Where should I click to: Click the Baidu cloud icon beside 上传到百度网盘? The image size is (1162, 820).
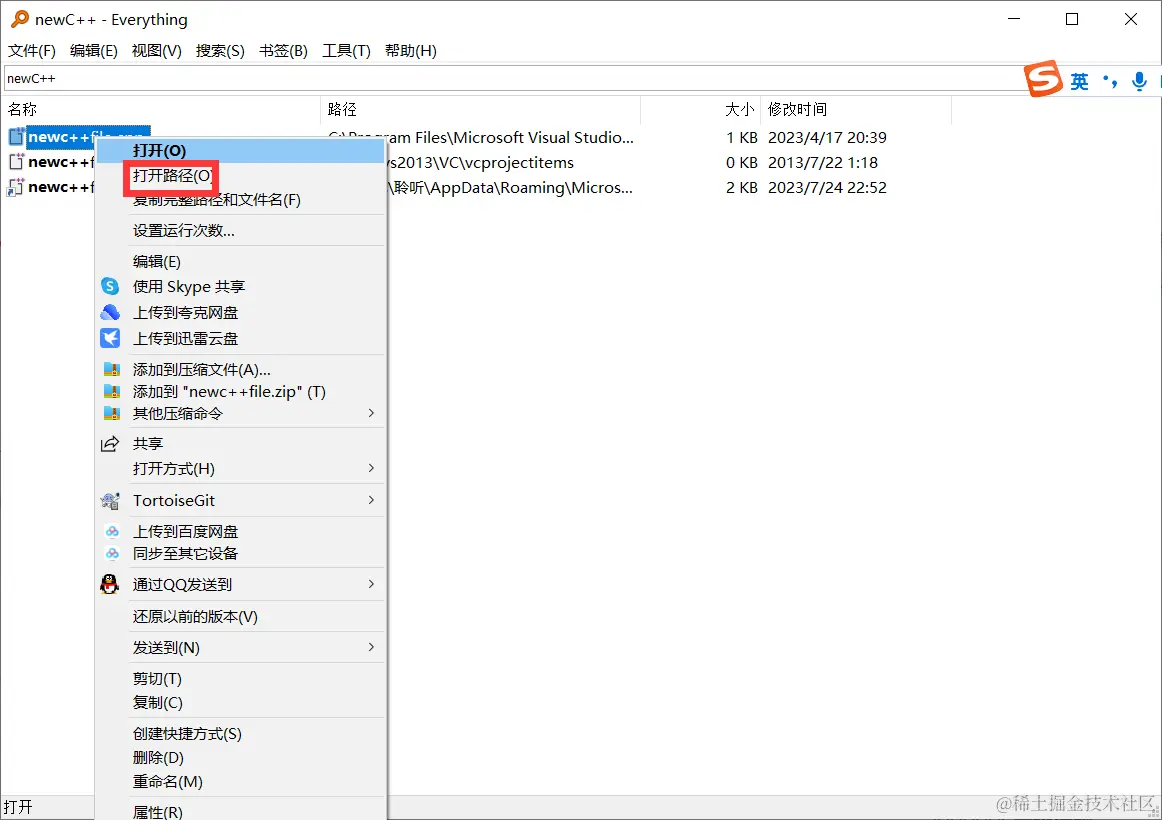(112, 531)
